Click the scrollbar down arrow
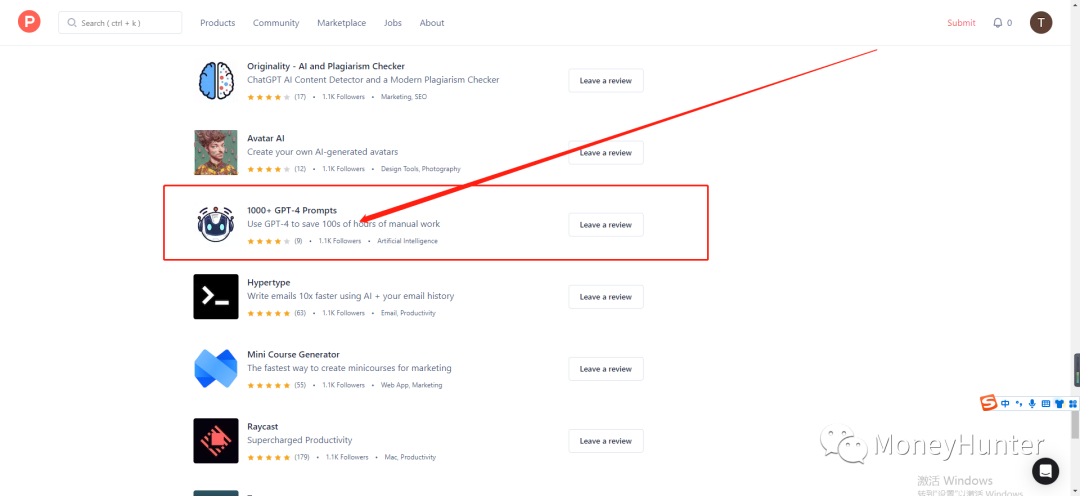Image resolution: width=1080 pixels, height=496 pixels. tap(1075, 491)
